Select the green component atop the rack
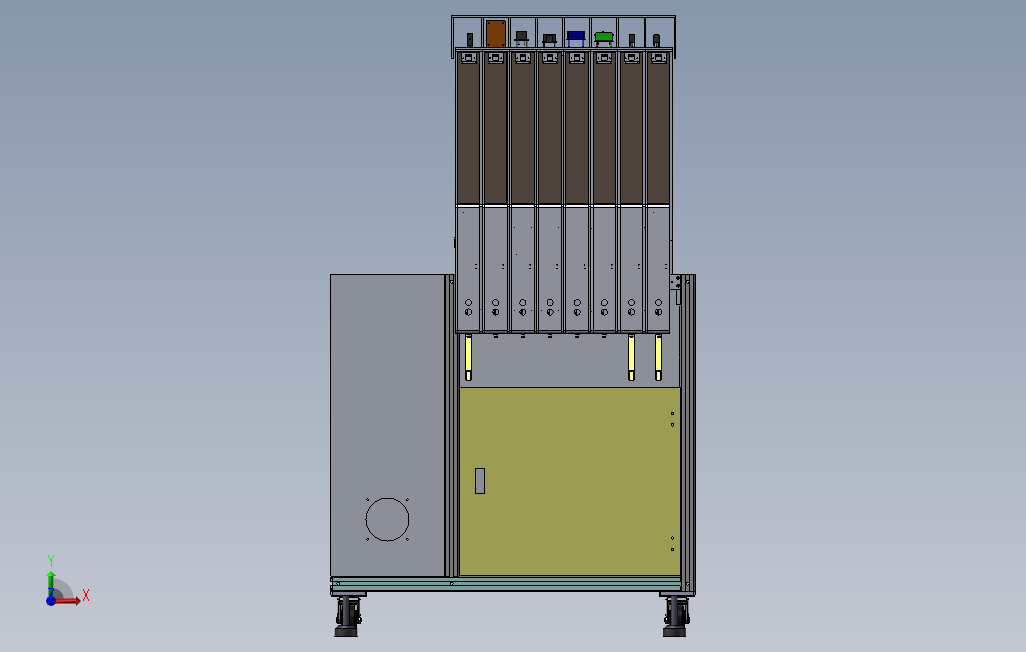This screenshot has height=652, width=1026. point(603,37)
